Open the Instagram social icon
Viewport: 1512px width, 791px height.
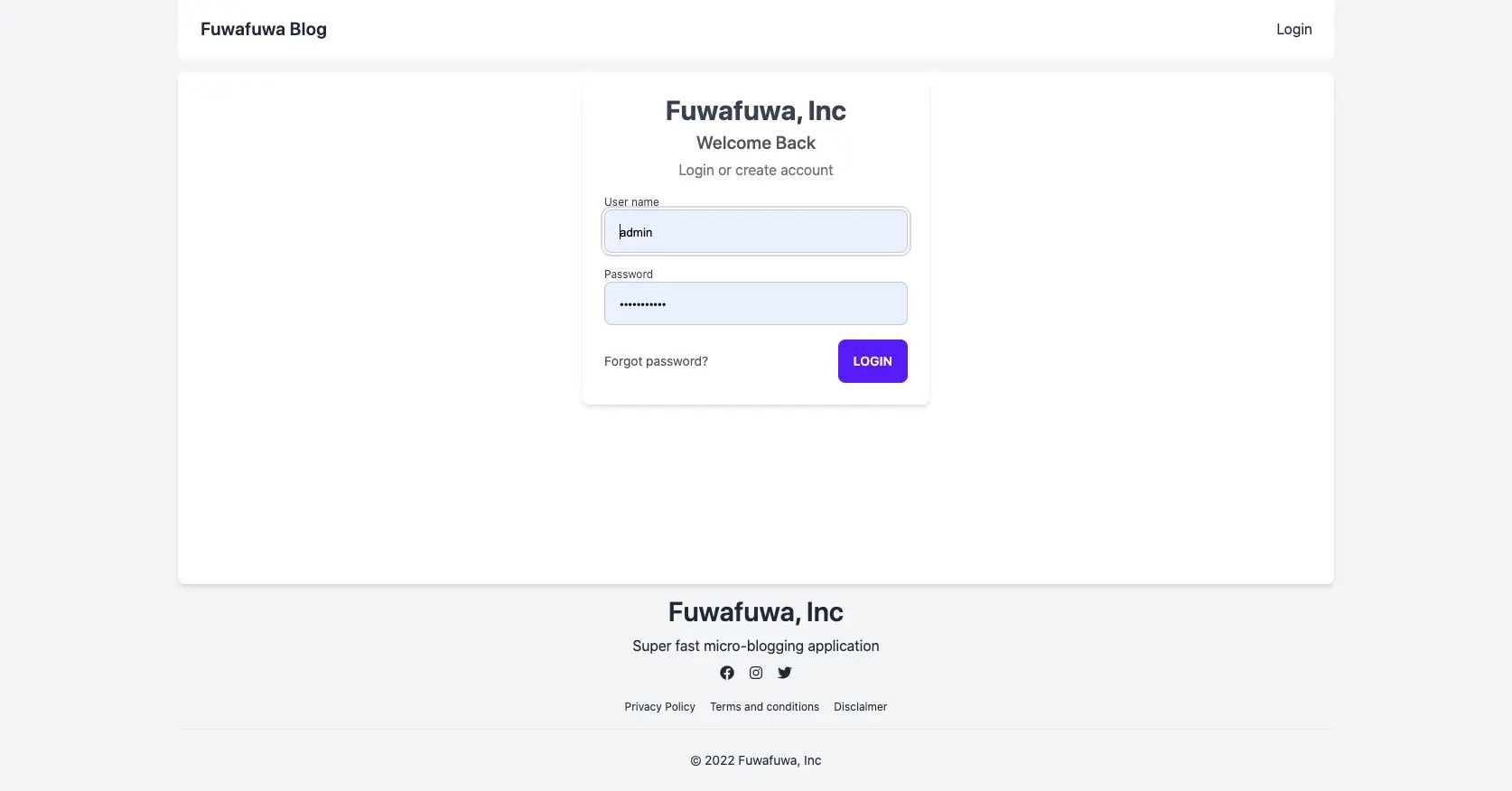click(756, 673)
